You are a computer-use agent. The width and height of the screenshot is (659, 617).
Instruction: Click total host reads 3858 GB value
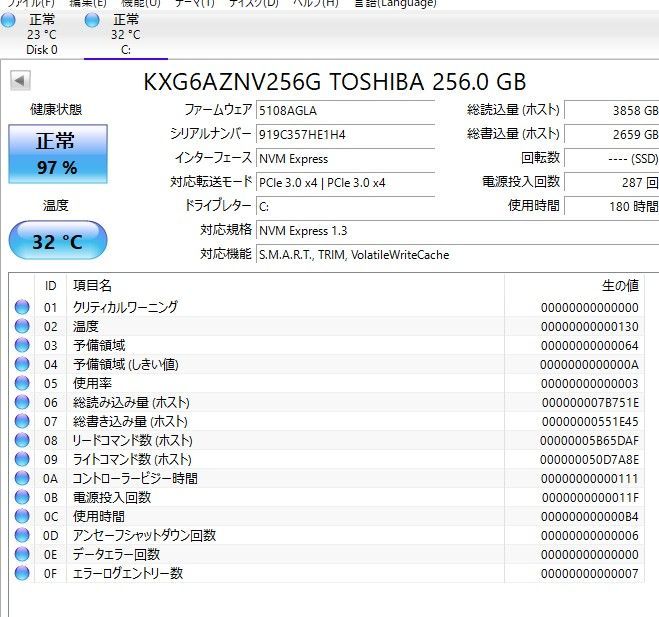coord(612,111)
